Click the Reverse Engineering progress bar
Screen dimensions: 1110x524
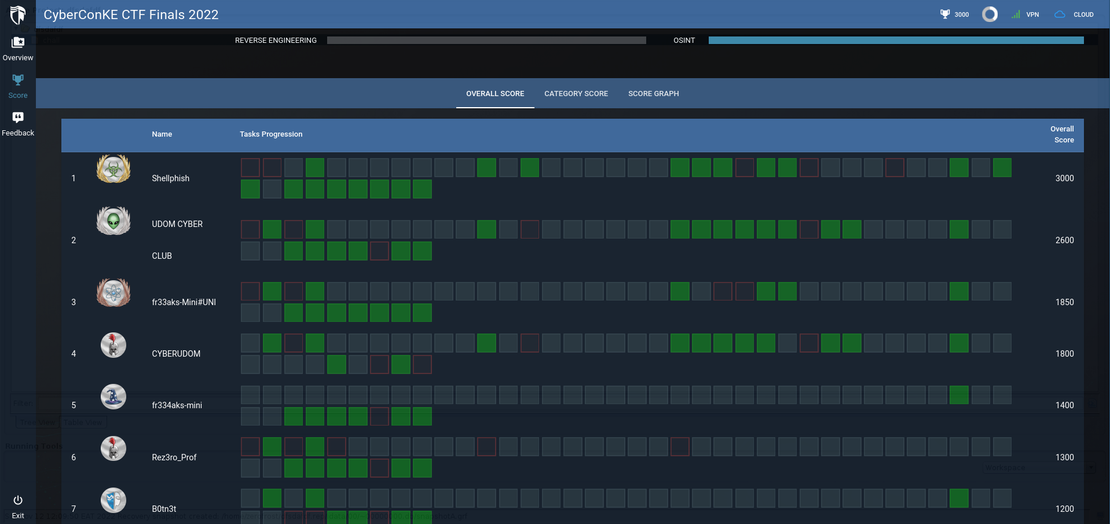pyautogui.click(x=486, y=41)
